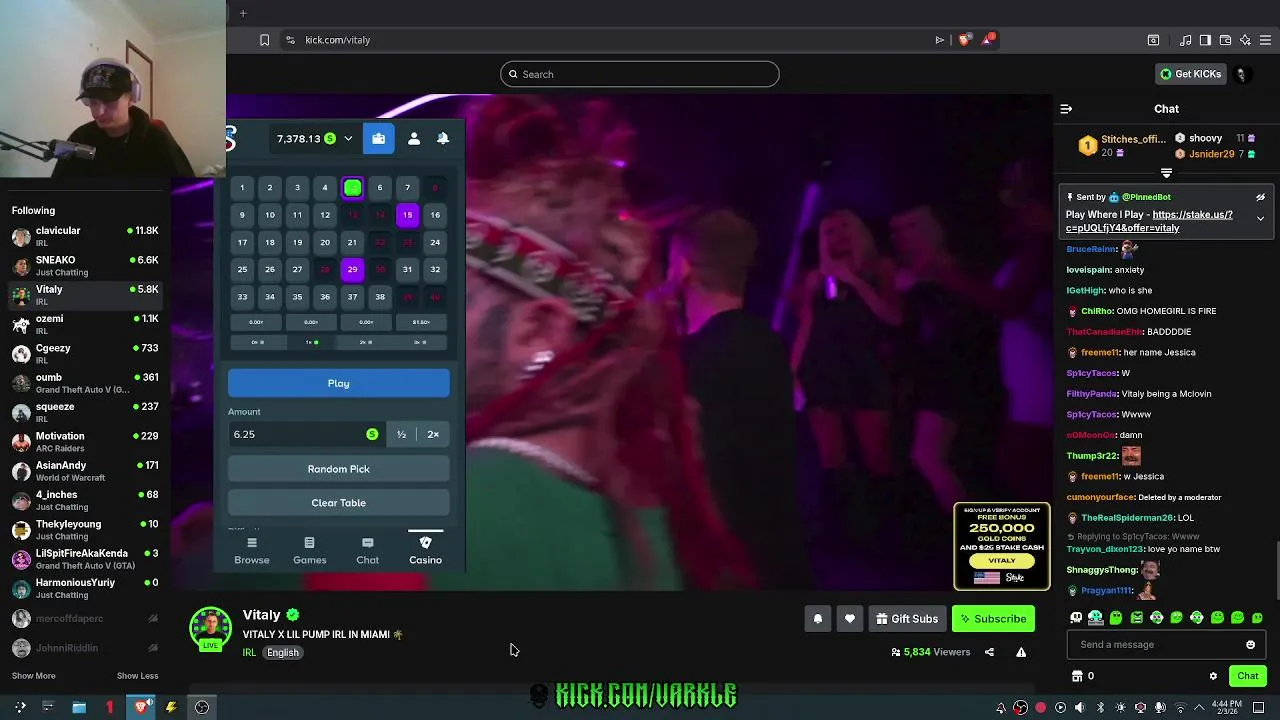The image size is (1280, 720).
Task: Open Cgeezy channel in Following
Action: [85, 354]
